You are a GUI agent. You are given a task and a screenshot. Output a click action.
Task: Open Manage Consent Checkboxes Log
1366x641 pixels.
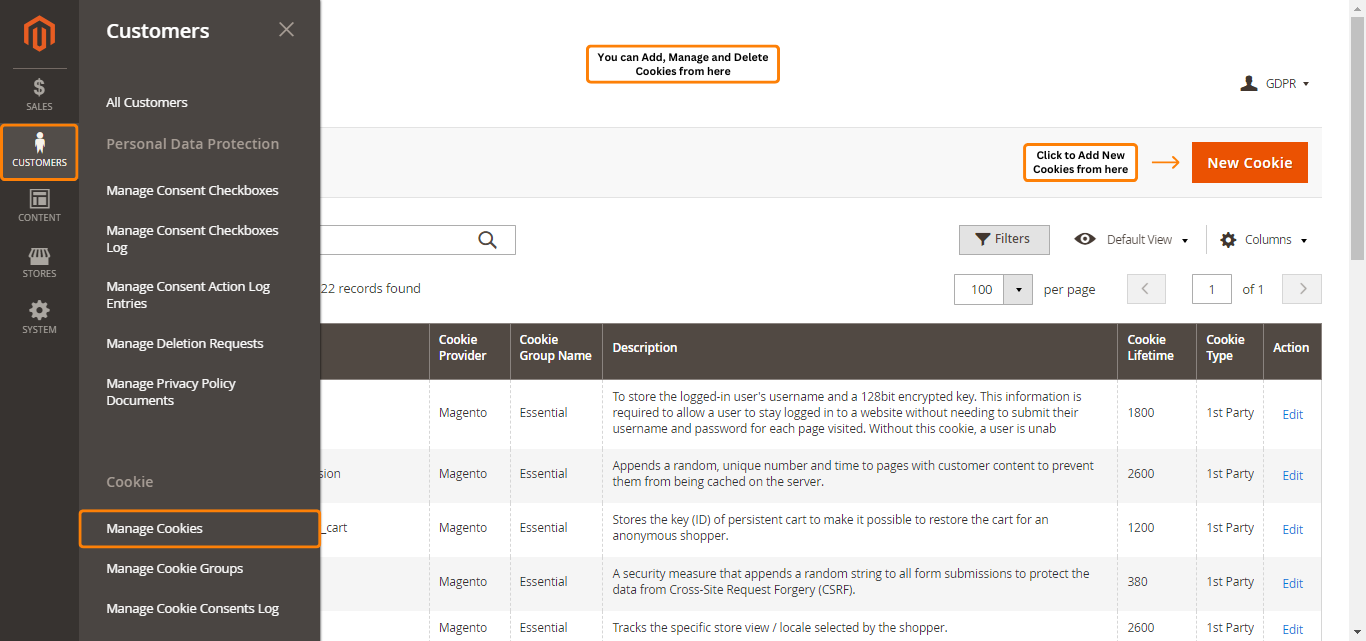[x=192, y=239]
